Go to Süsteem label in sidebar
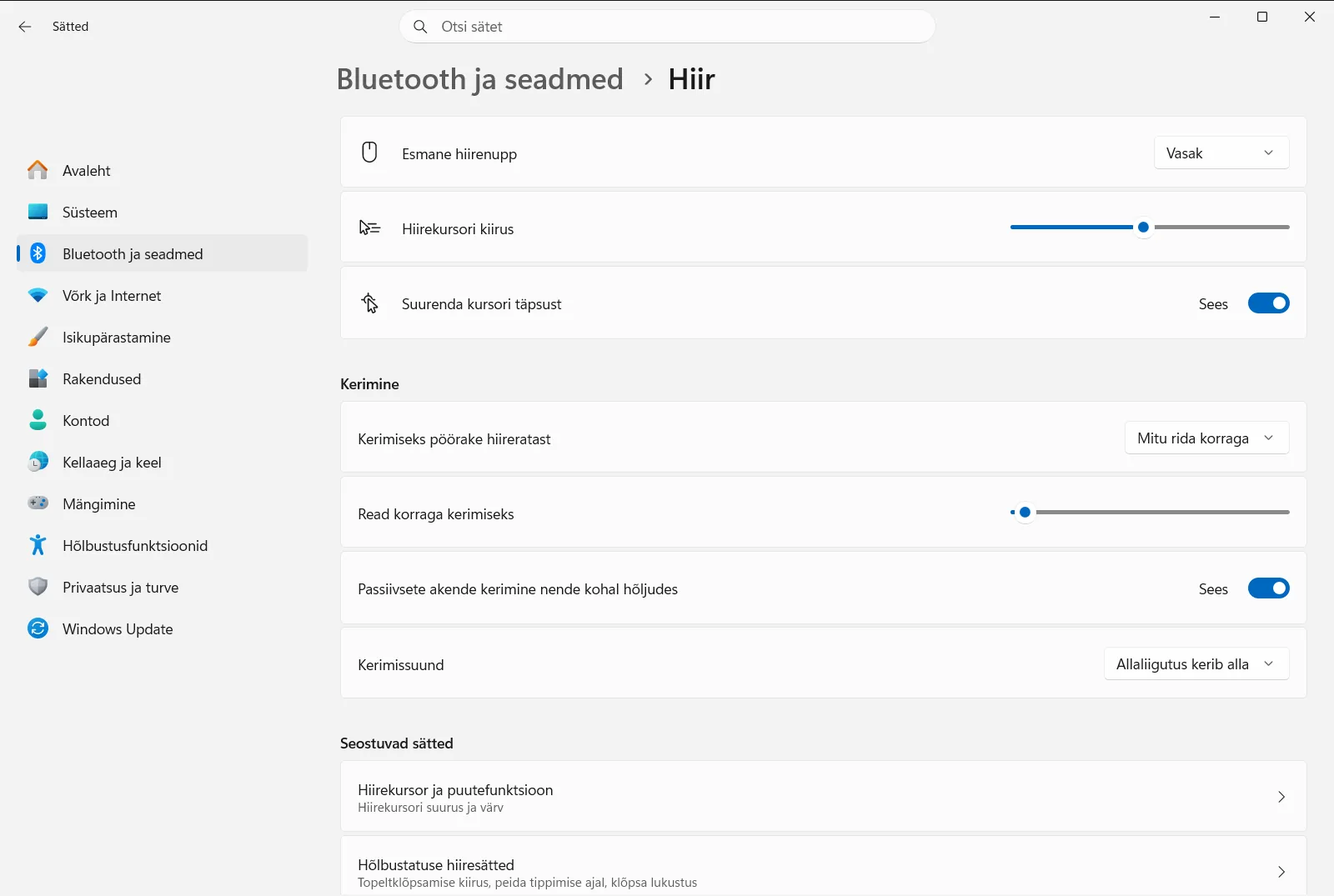The width and height of the screenshot is (1334, 896). (90, 213)
